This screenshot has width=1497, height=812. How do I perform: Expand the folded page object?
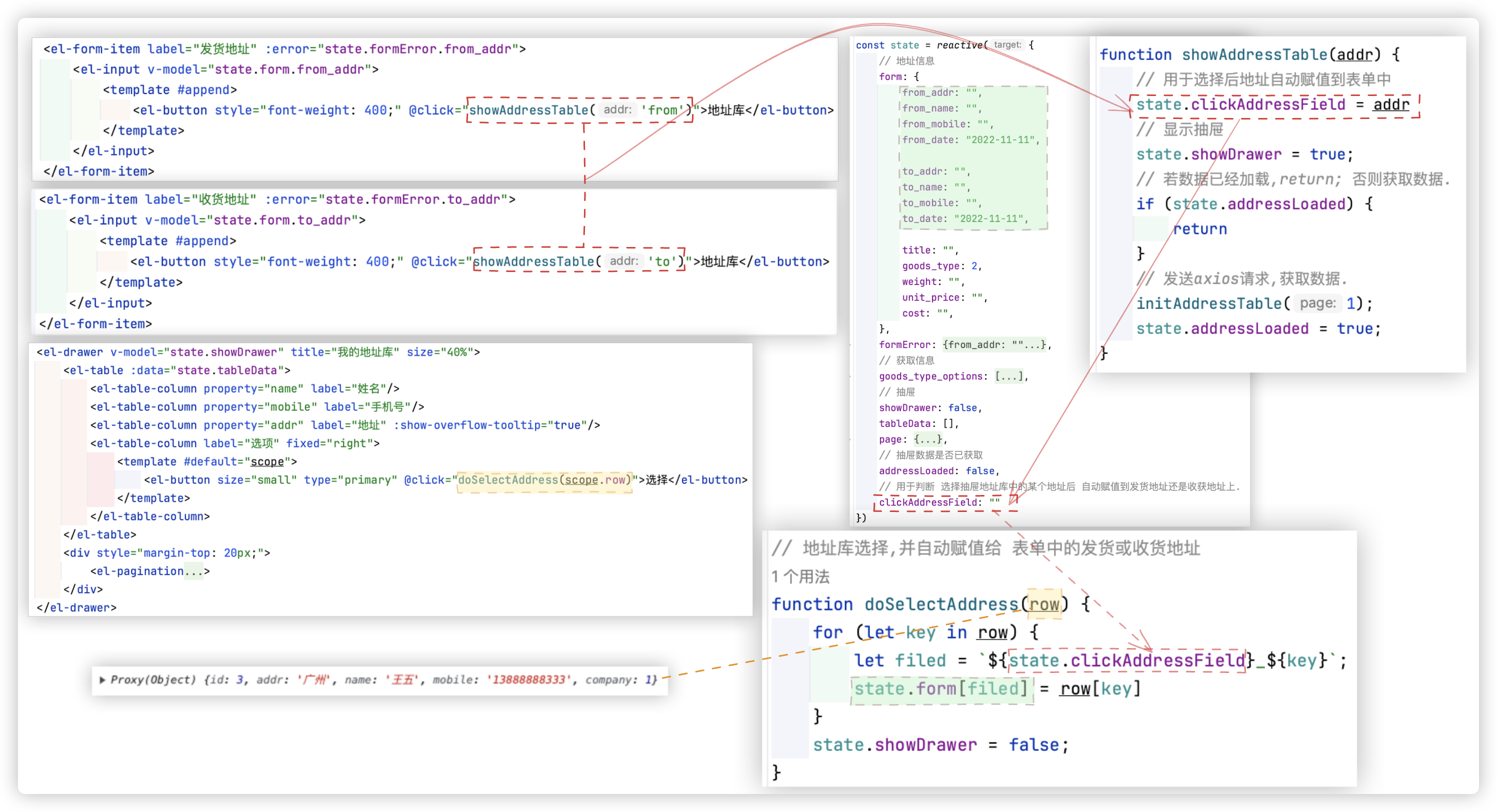click(x=928, y=439)
